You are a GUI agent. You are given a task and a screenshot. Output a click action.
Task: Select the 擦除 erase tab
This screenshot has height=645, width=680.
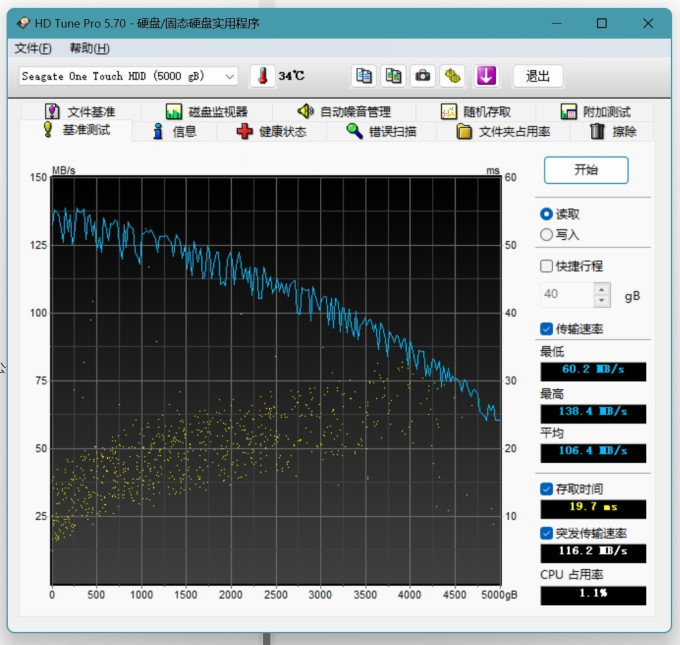coord(614,131)
